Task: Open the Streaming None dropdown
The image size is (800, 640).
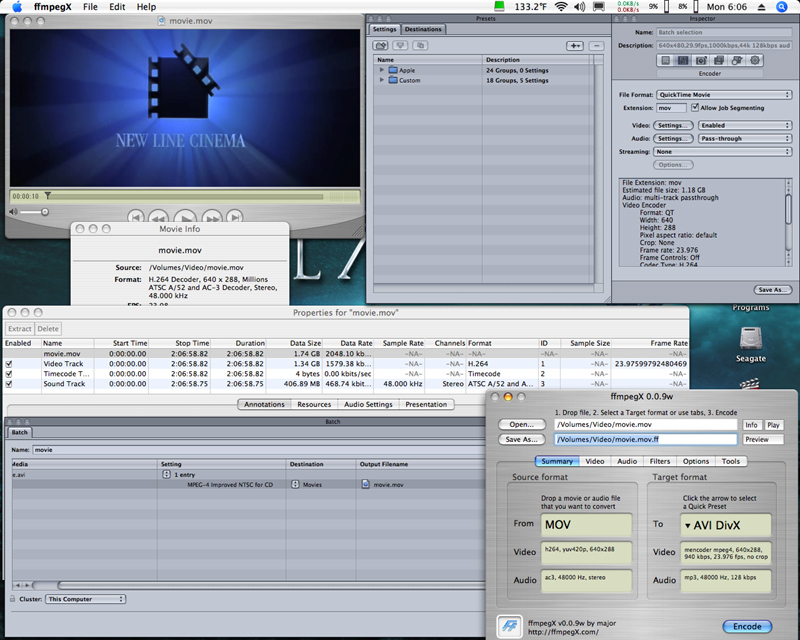Action: click(x=722, y=152)
